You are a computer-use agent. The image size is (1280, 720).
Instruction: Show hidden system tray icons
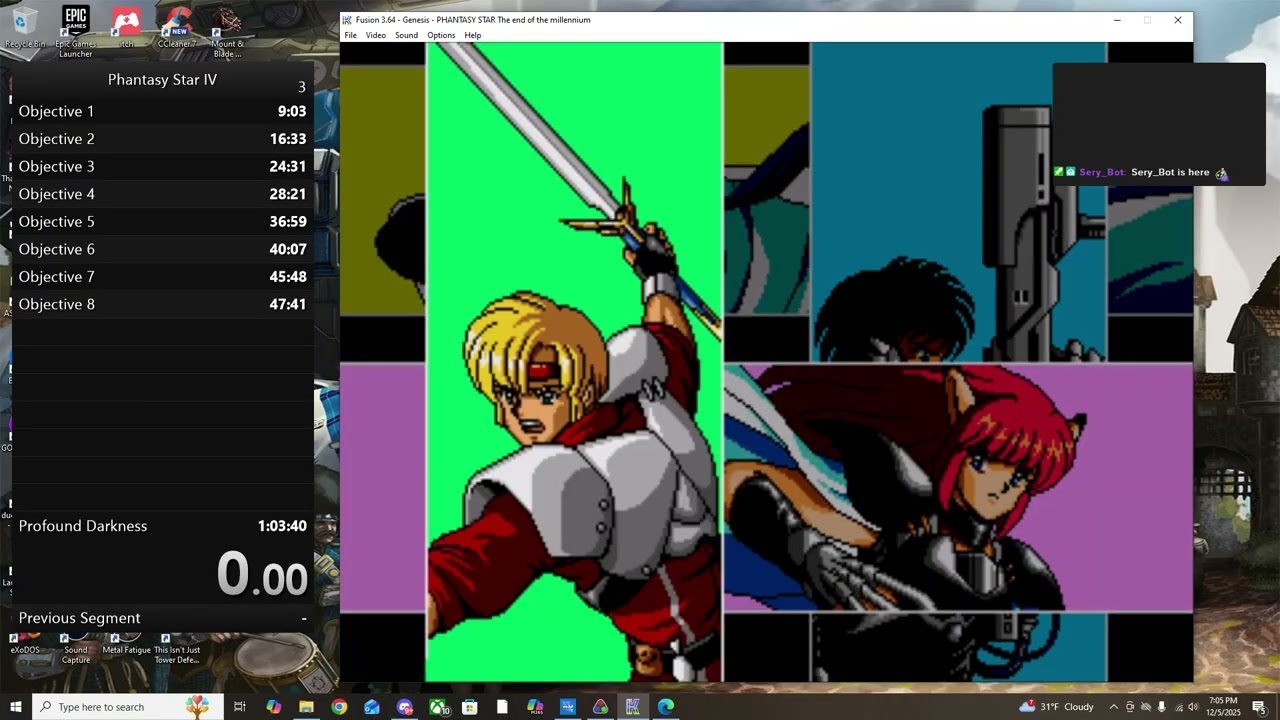point(1113,707)
